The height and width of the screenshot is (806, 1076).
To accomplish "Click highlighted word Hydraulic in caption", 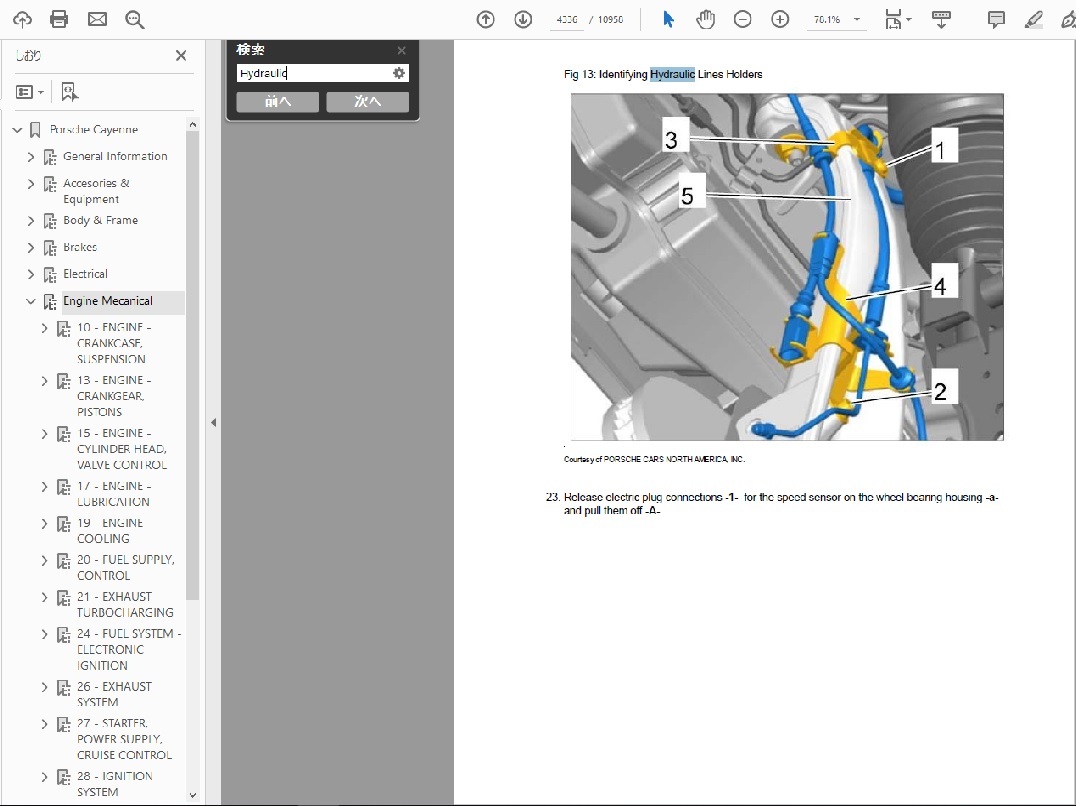I will click(x=672, y=74).
